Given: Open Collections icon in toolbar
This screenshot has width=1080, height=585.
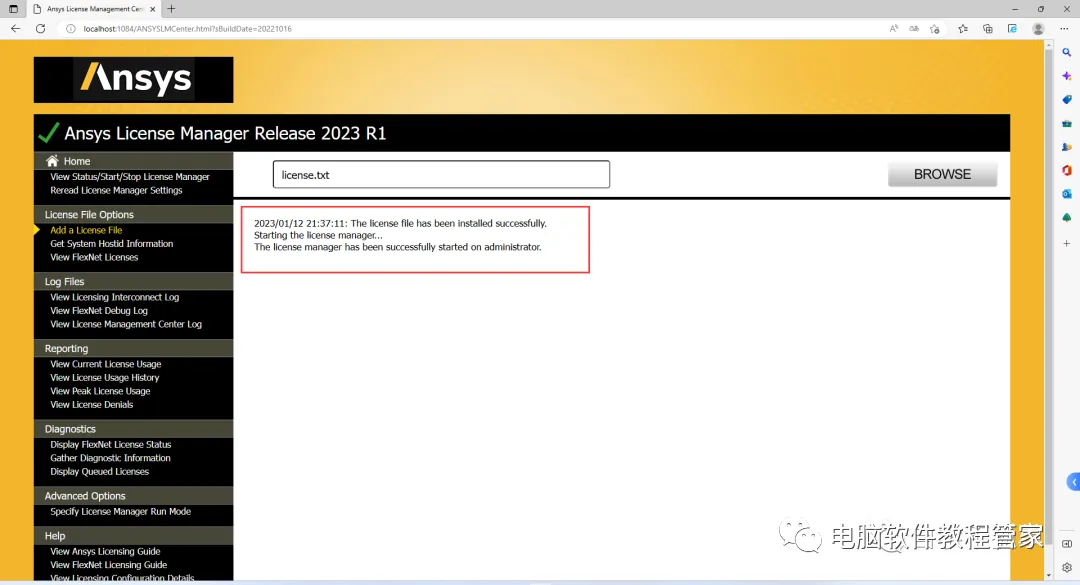Looking at the screenshot, I should [x=988, y=29].
